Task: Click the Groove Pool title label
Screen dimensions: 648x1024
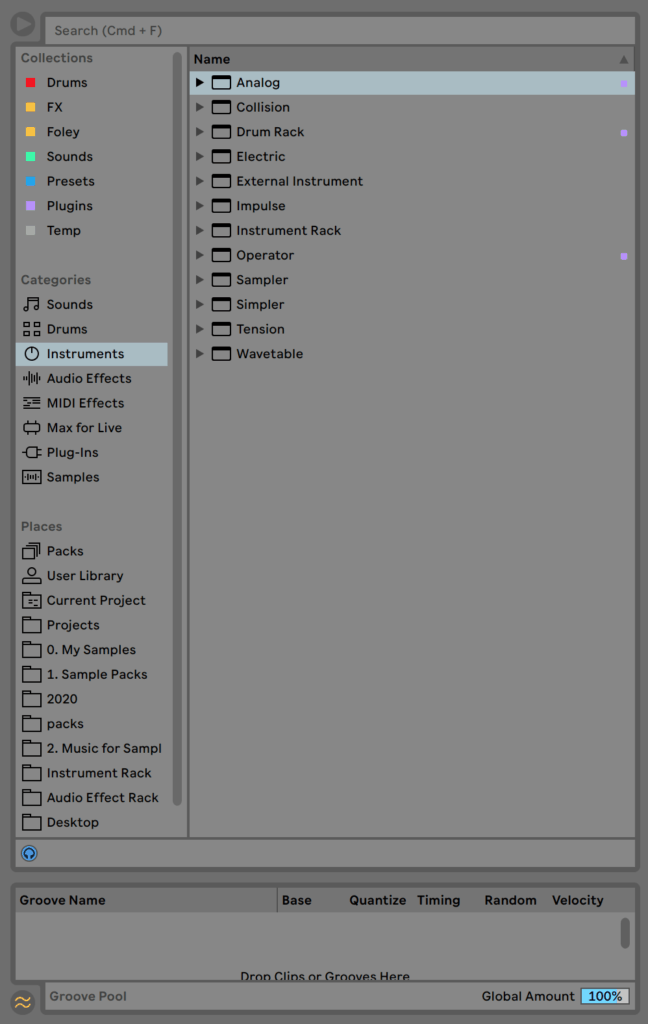Action: (x=88, y=996)
